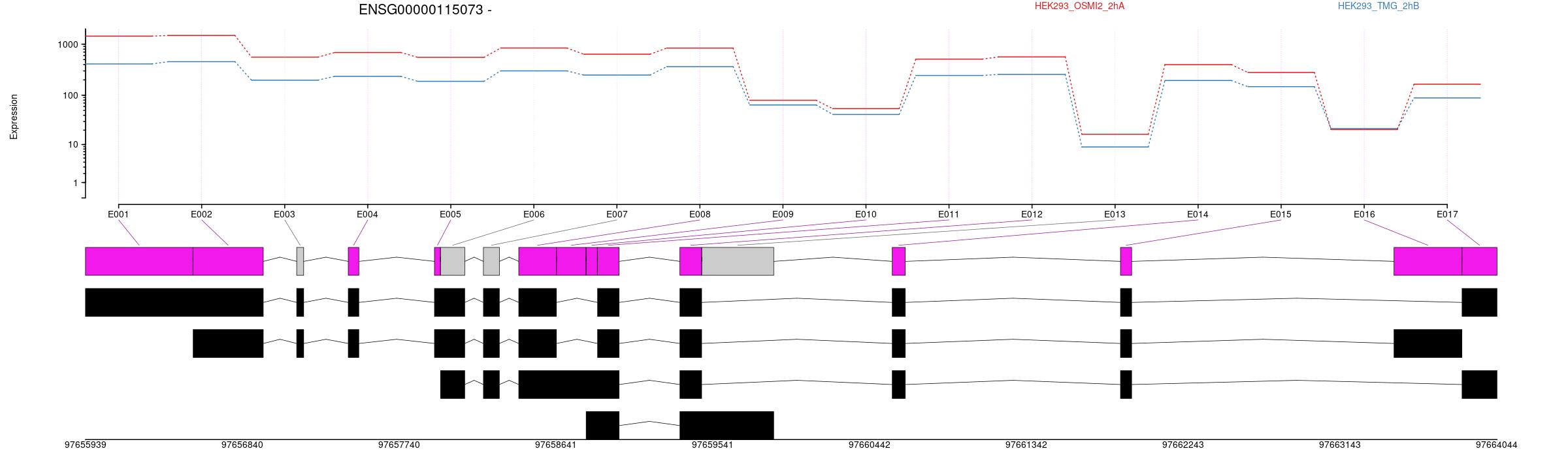
Task: Click the E016 exon label
Action: [x=1364, y=214]
